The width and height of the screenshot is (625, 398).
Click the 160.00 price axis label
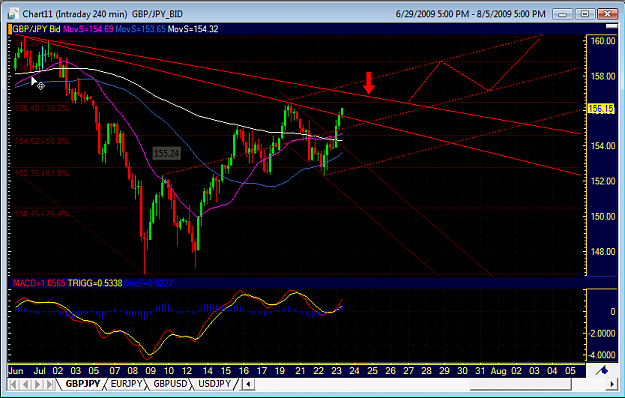click(603, 41)
